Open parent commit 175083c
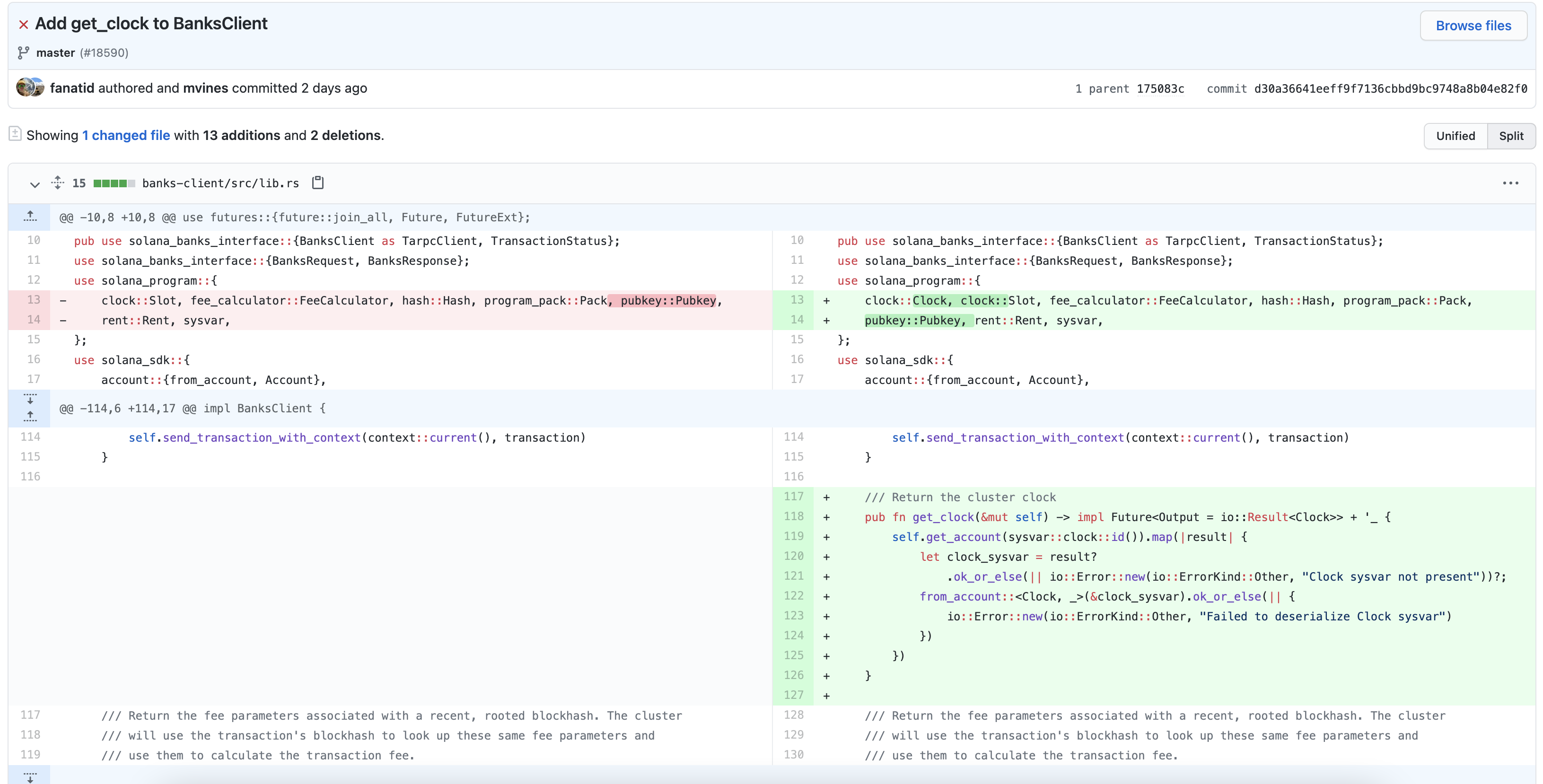Viewport: 1543px width, 784px height. (x=1160, y=88)
